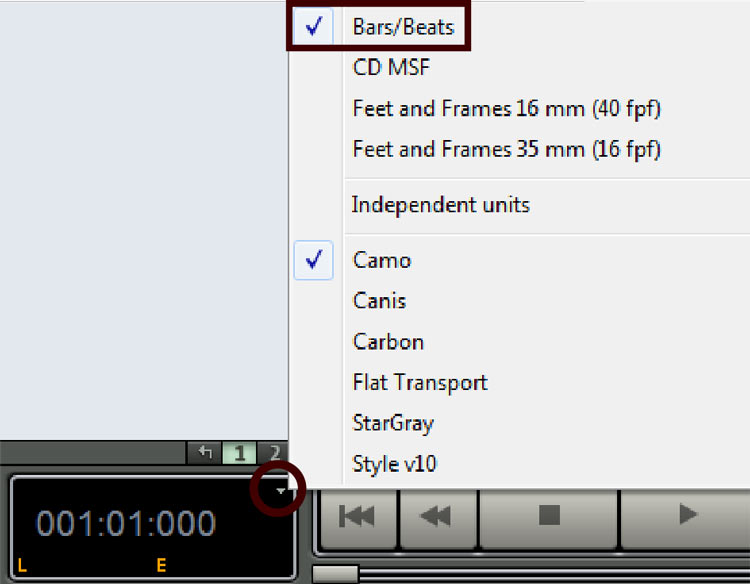The width and height of the screenshot is (750, 584).
Task: Click the return arrow icon beside snapshot 1
Action: coord(204,452)
